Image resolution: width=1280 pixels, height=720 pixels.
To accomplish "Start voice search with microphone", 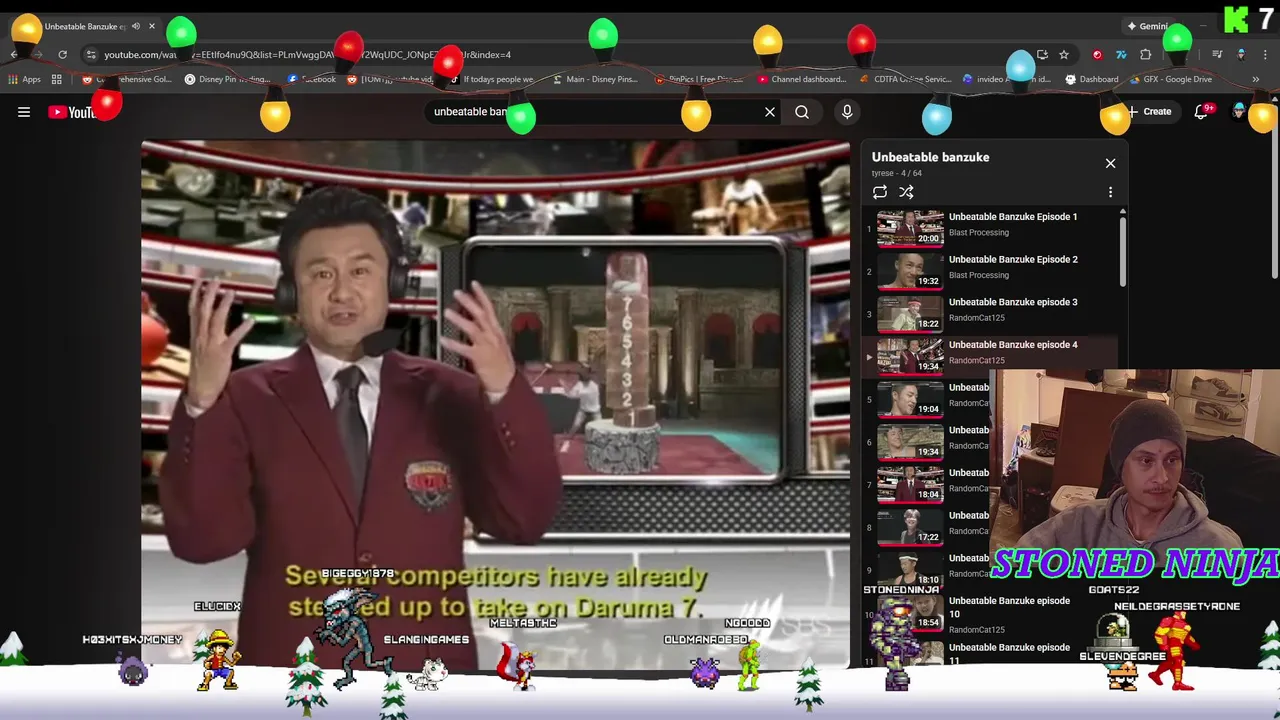I will pos(847,112).
